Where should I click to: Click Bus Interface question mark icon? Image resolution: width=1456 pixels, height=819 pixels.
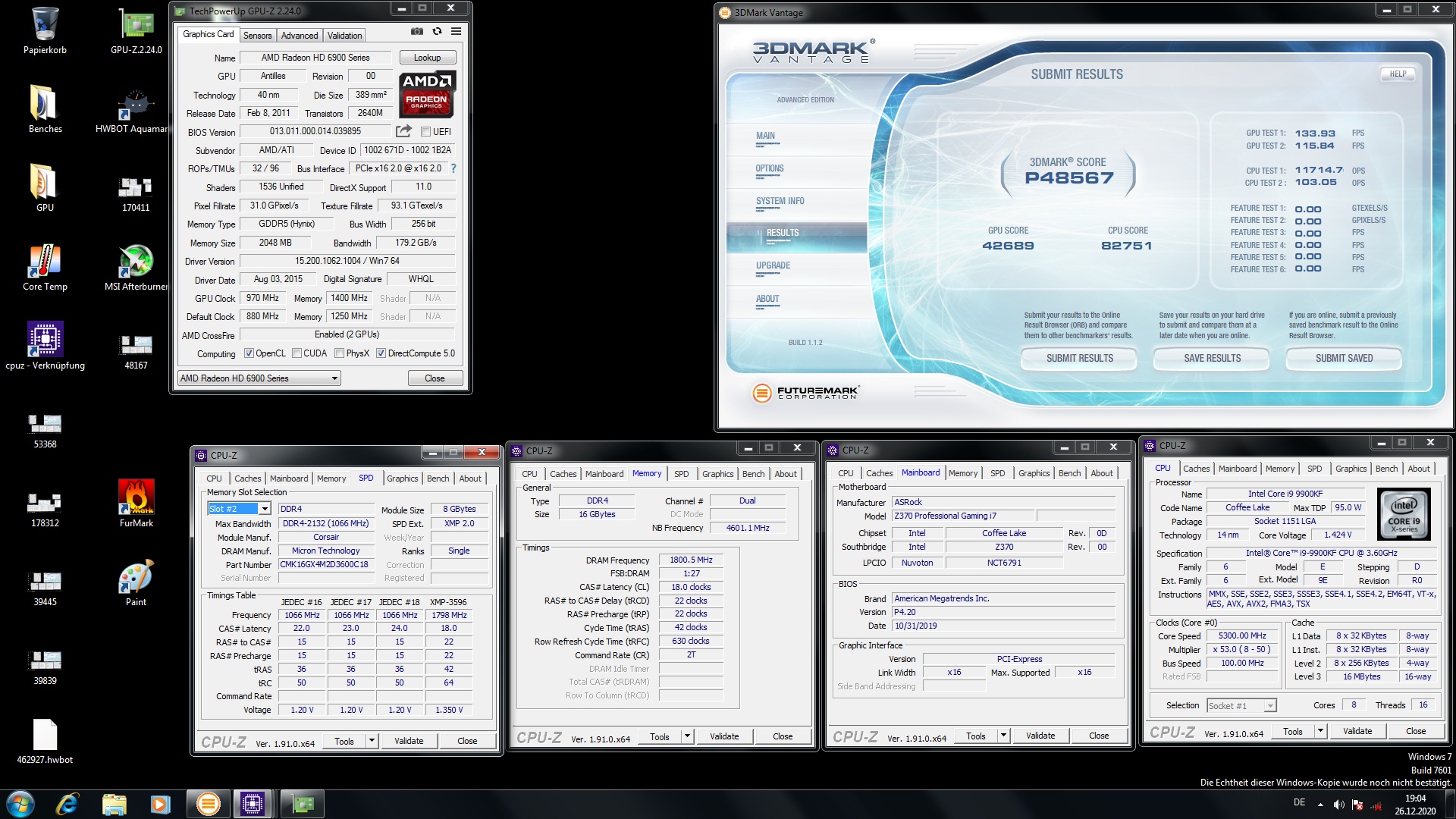453,168
